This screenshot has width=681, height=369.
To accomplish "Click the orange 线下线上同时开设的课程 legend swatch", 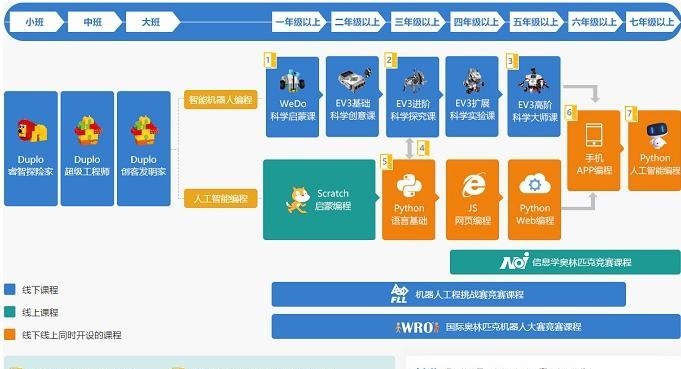I will click(10, 334).
